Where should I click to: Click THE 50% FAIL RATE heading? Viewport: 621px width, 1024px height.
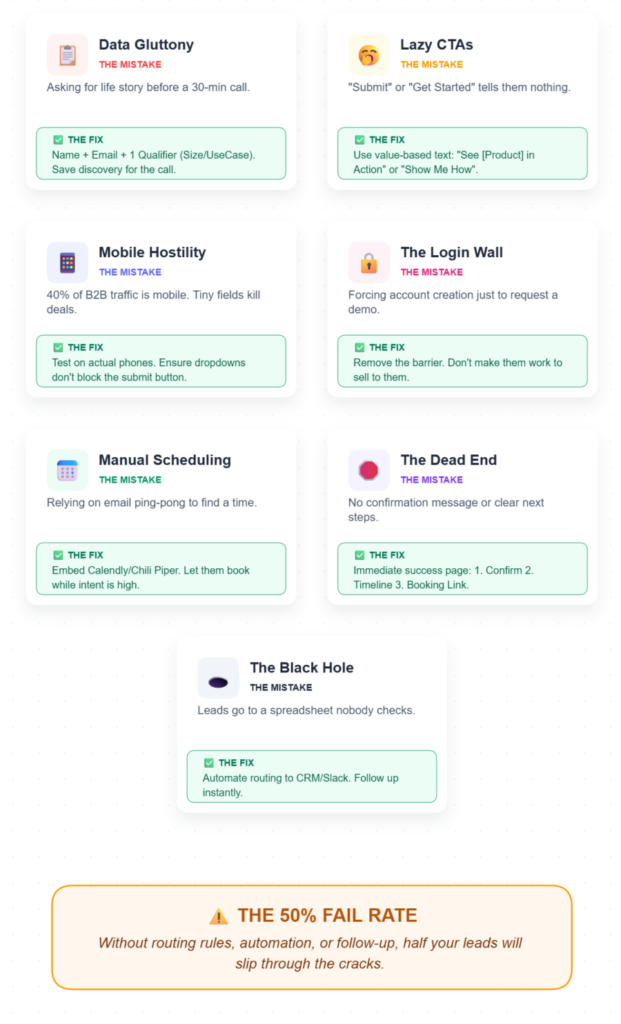point(327,915)
